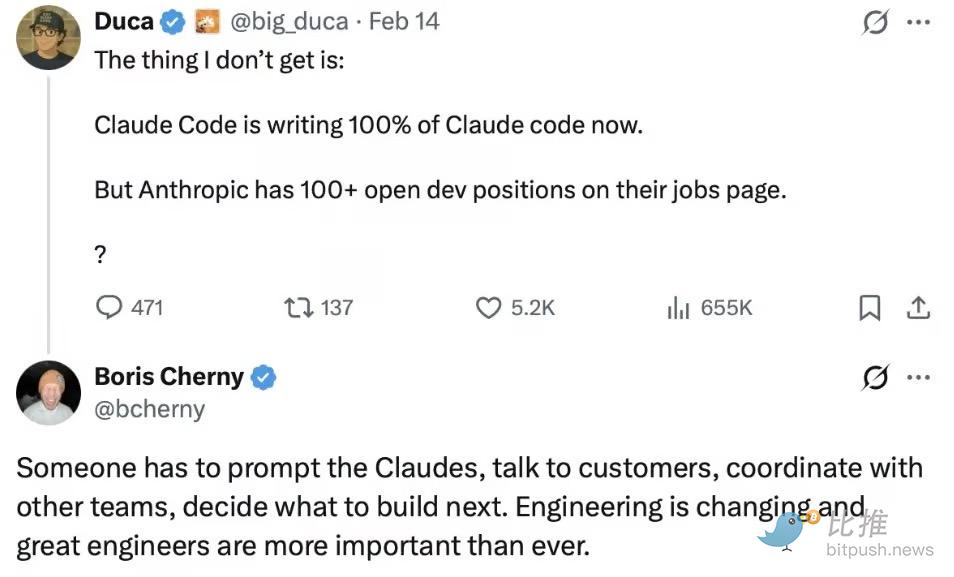
Task: Share Duca's tweet via the upload icon
Action: coord(918,308)
